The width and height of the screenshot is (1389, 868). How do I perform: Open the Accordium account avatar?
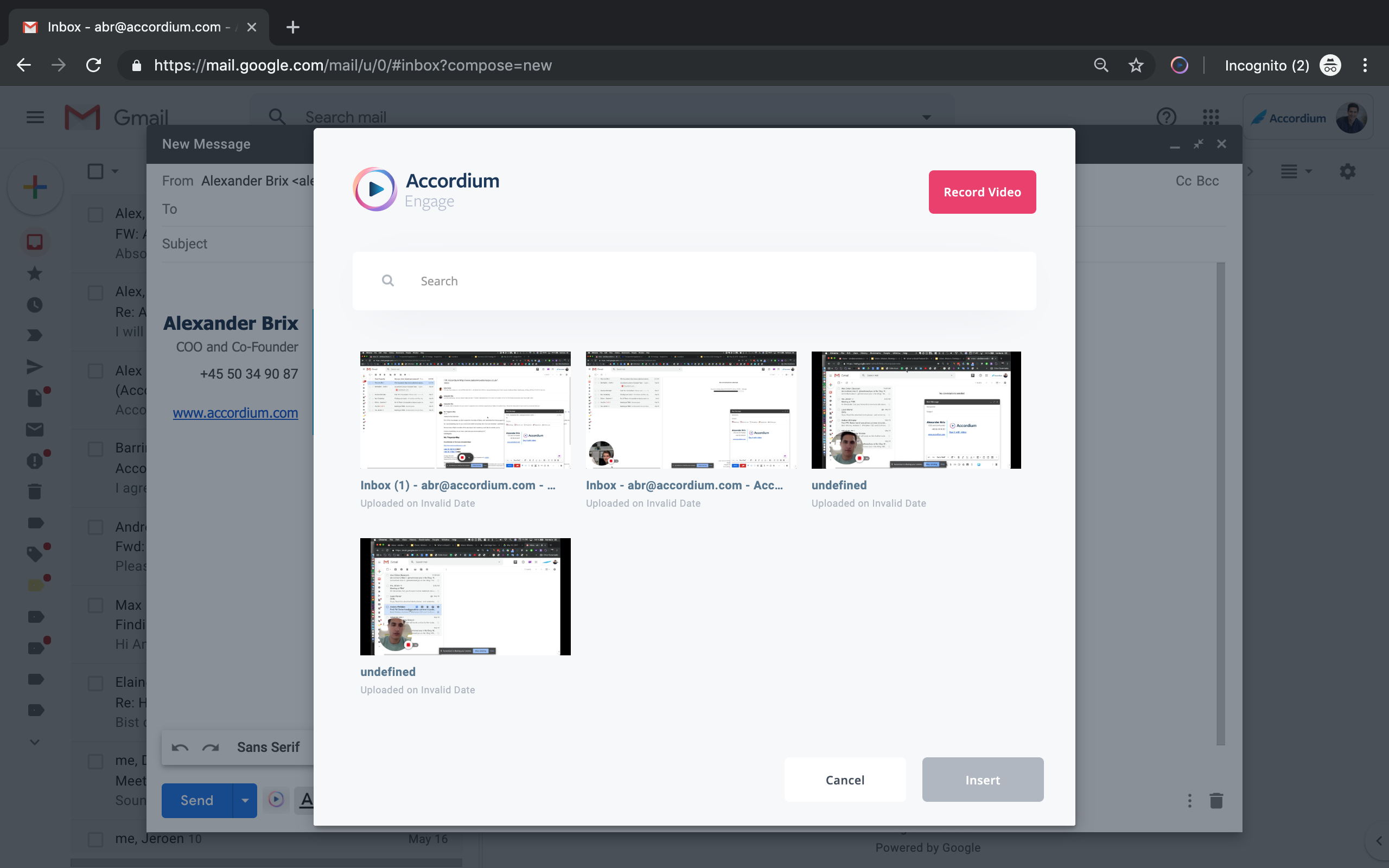(1351, 118)
